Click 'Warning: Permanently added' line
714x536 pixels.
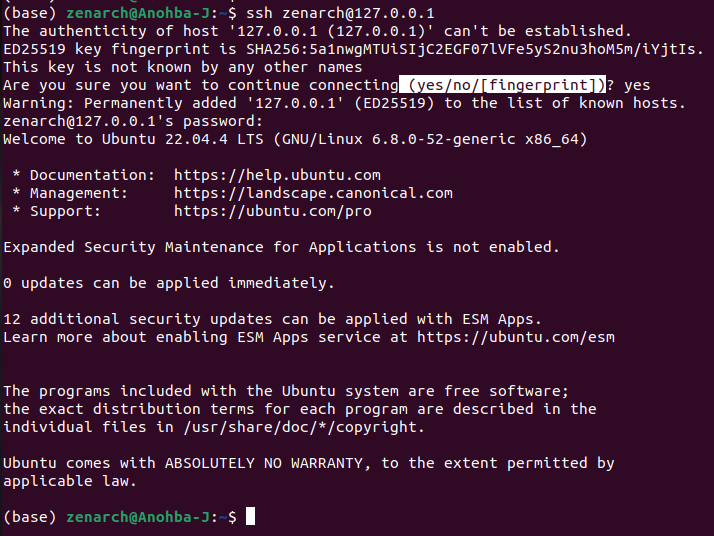tap(344, 103)
